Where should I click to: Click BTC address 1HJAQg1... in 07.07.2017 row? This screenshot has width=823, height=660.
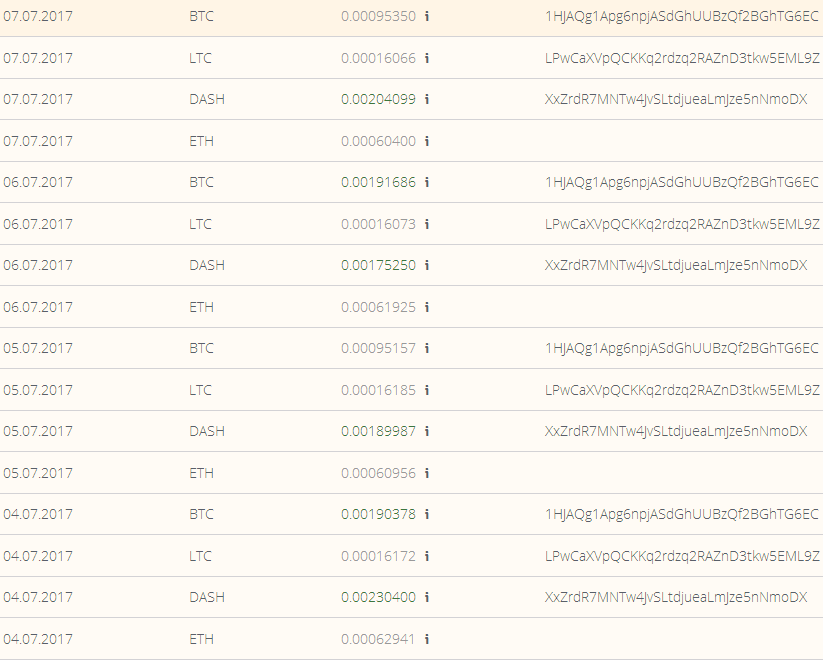pyautogui.click(x=682, y=17)
